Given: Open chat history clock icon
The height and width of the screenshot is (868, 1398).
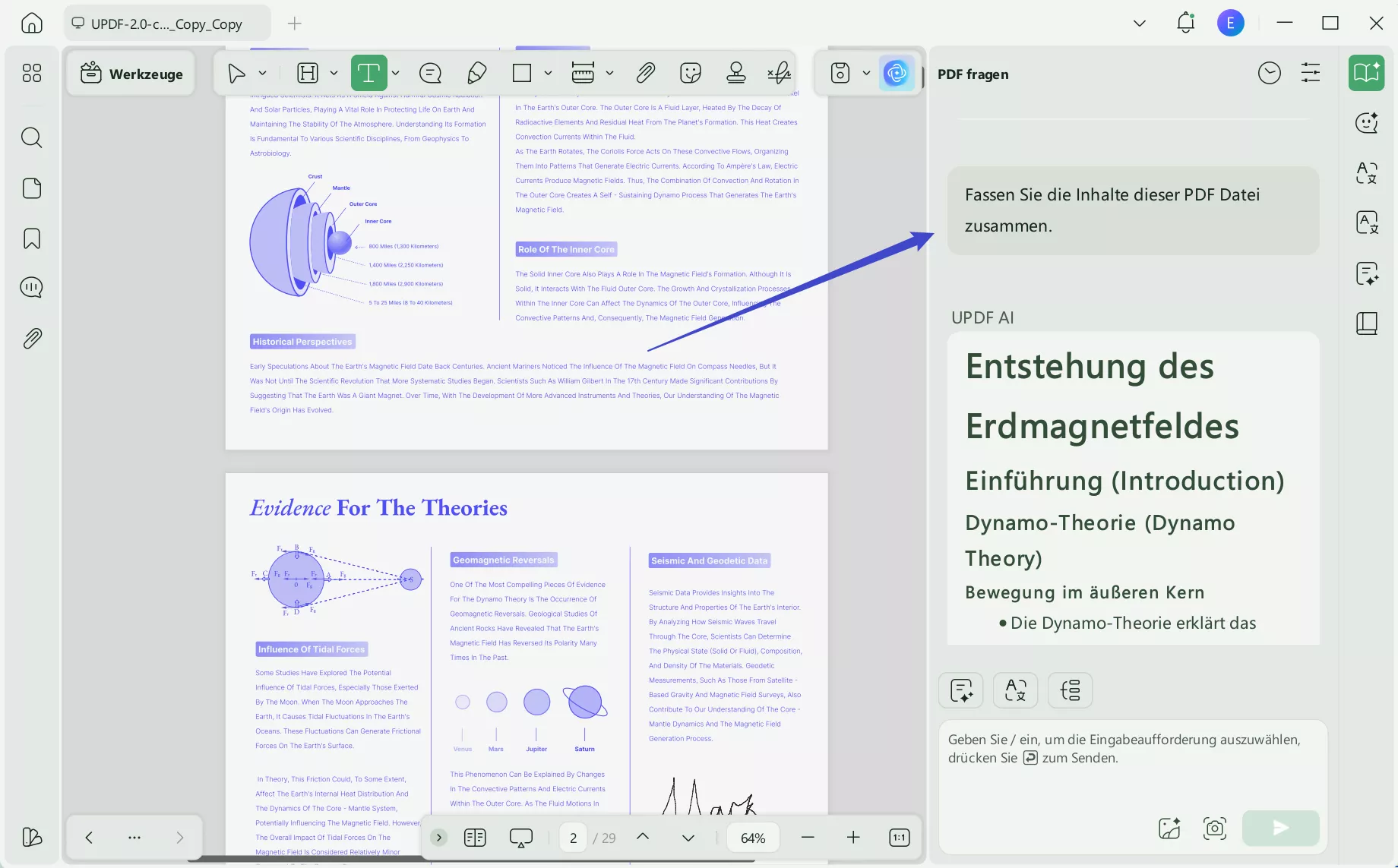Looking at the screenshot, I should pyautogui.click(x=1269, y=74).
